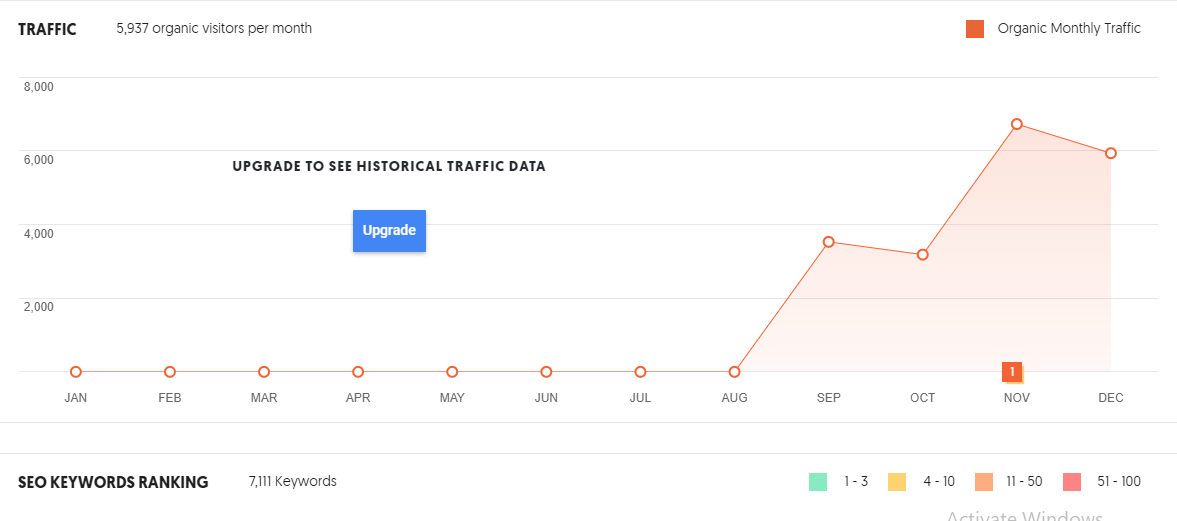The width and height of the screenshot is (1177, 521).
Task: Click the September traffic data point
Action: pyautogui.click(x=828, y=242)
